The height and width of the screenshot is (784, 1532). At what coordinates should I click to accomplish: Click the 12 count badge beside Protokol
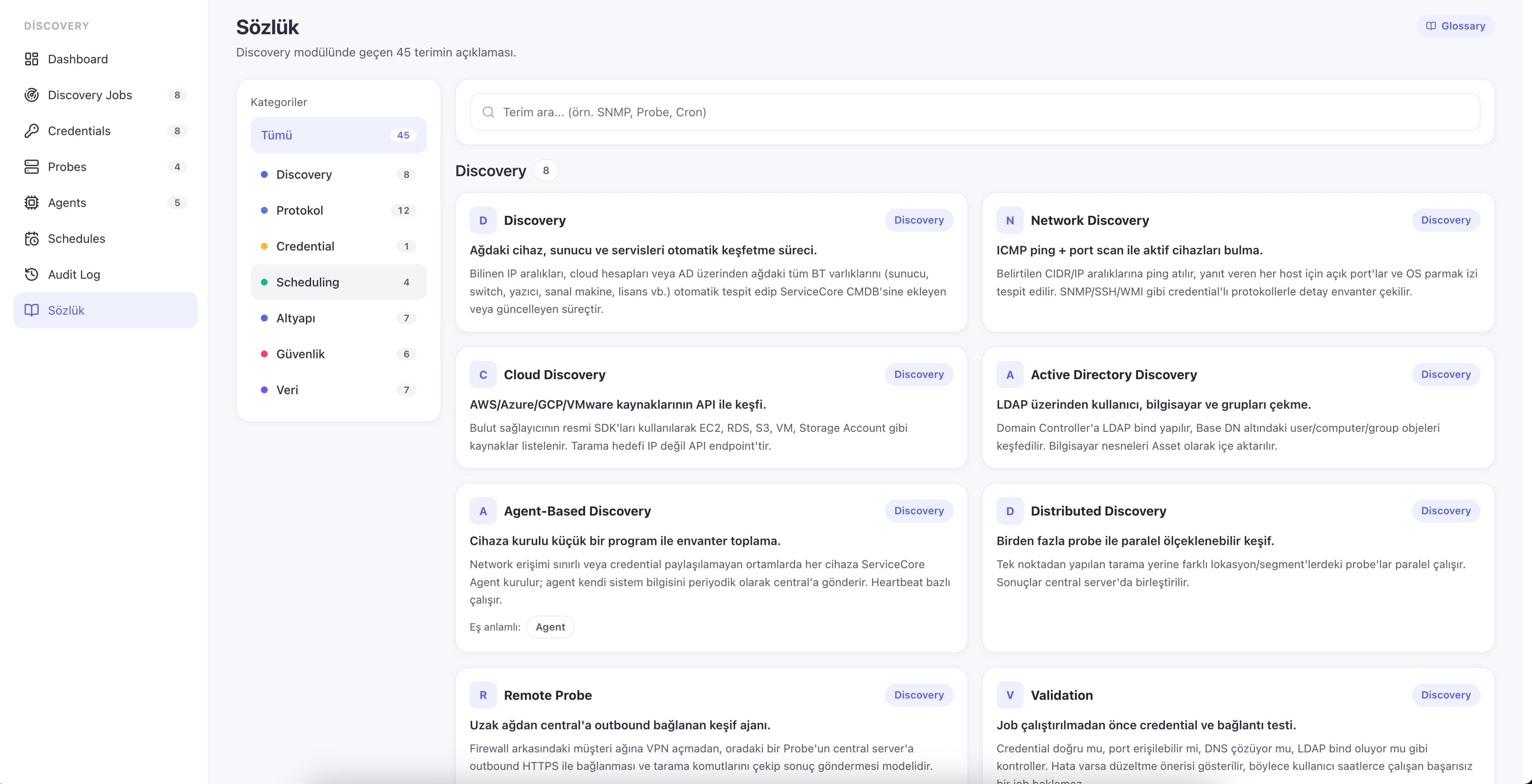click(403, 210)
